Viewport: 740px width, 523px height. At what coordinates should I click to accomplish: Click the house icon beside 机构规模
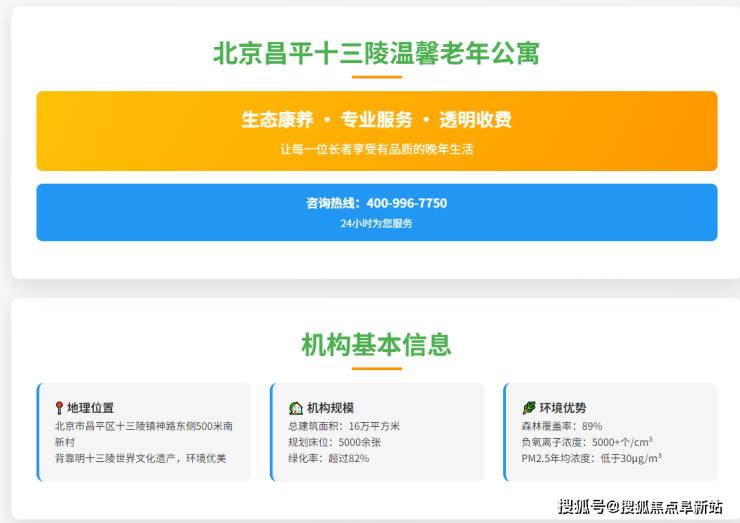[x=296, y=408]
